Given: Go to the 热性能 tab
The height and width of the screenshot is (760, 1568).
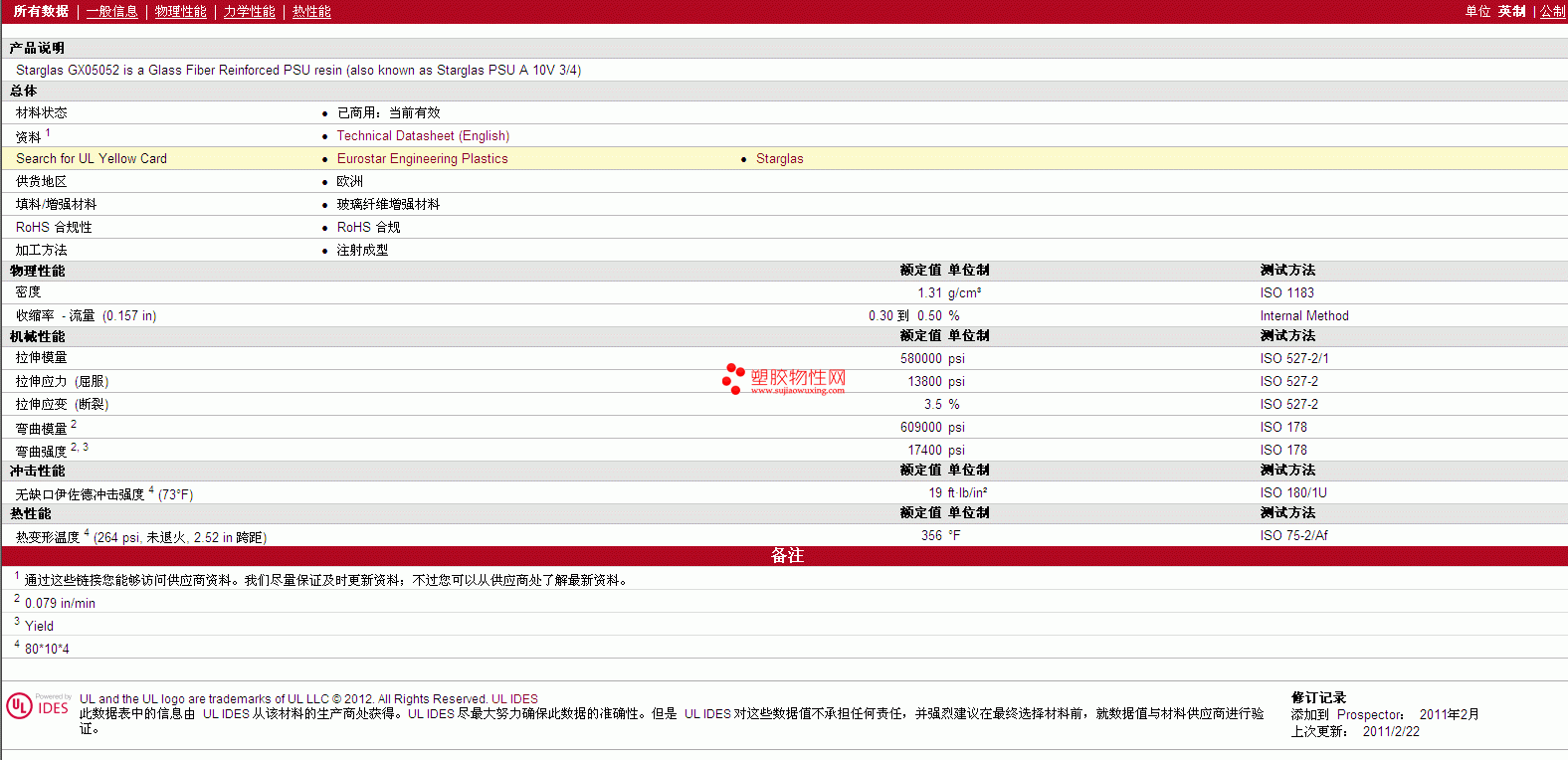Looking at the screenshot, I should pyautogui.click(x=311, y=11).
